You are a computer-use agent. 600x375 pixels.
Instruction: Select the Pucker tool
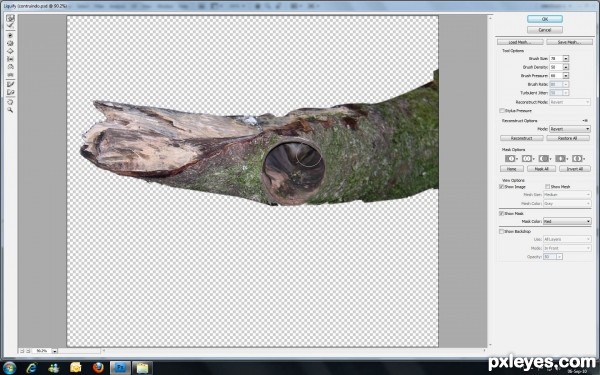(x=10, y=43)
